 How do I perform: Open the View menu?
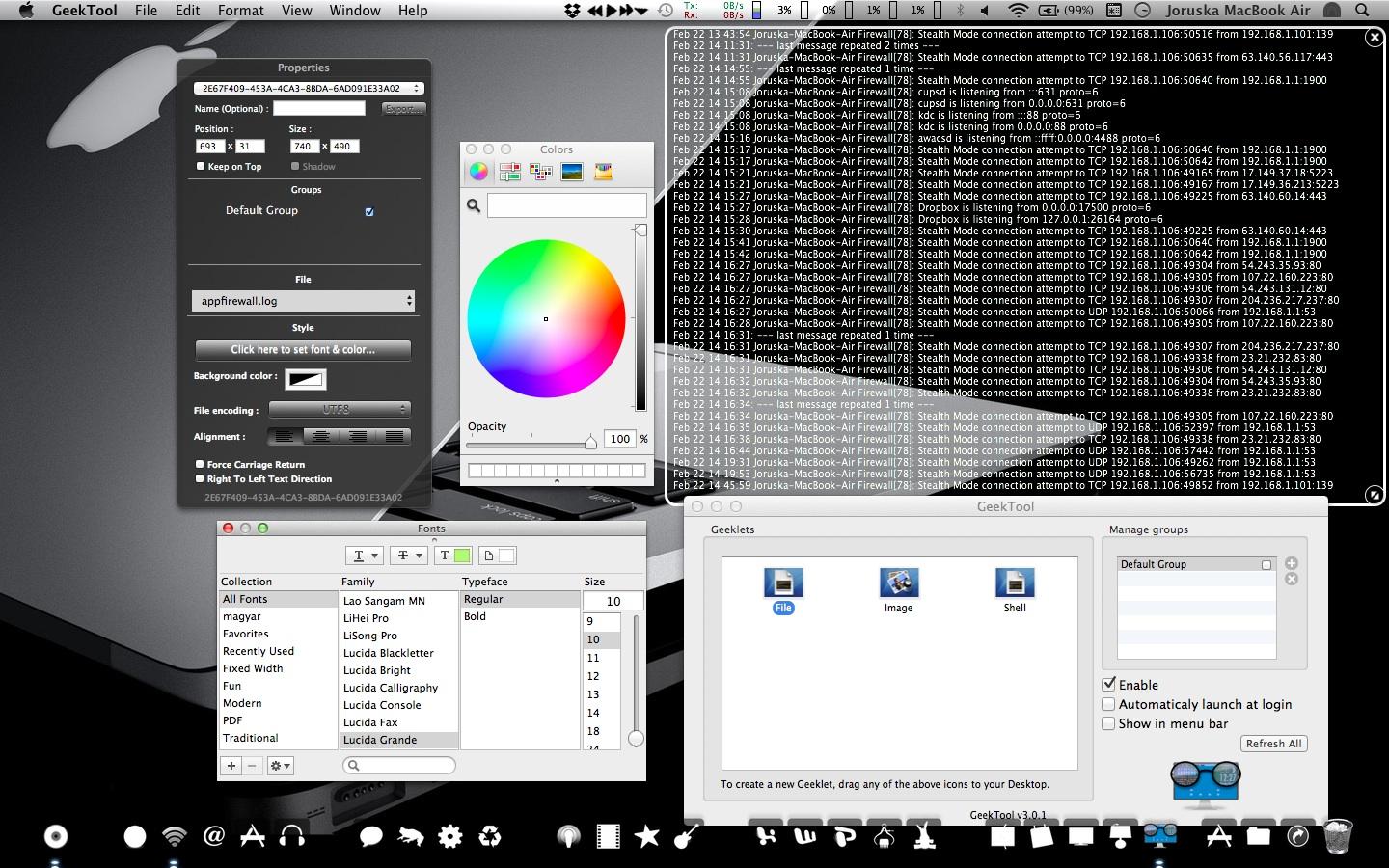pos(296,10)
